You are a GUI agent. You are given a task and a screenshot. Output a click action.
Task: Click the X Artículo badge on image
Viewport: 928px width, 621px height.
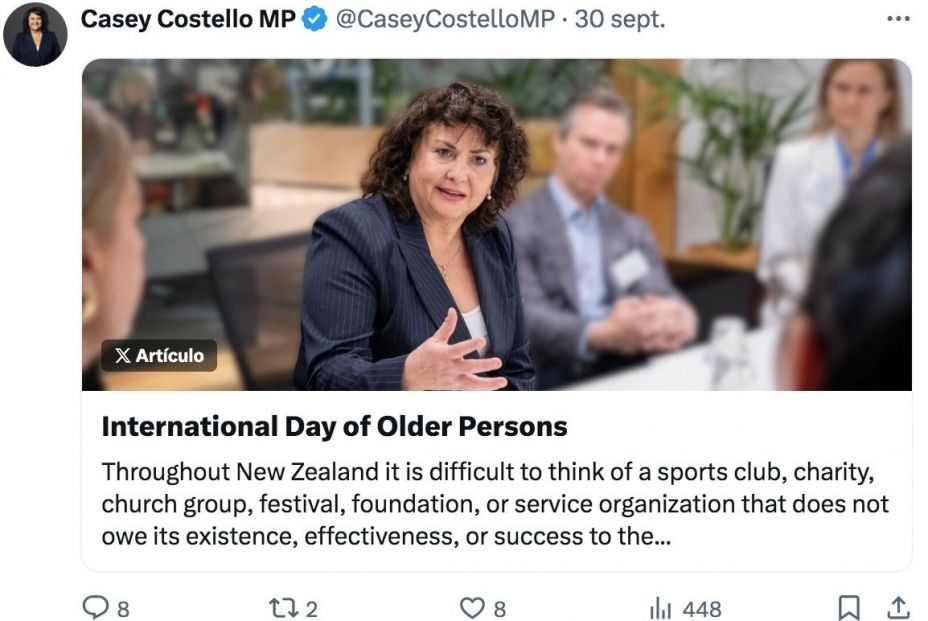159,355
